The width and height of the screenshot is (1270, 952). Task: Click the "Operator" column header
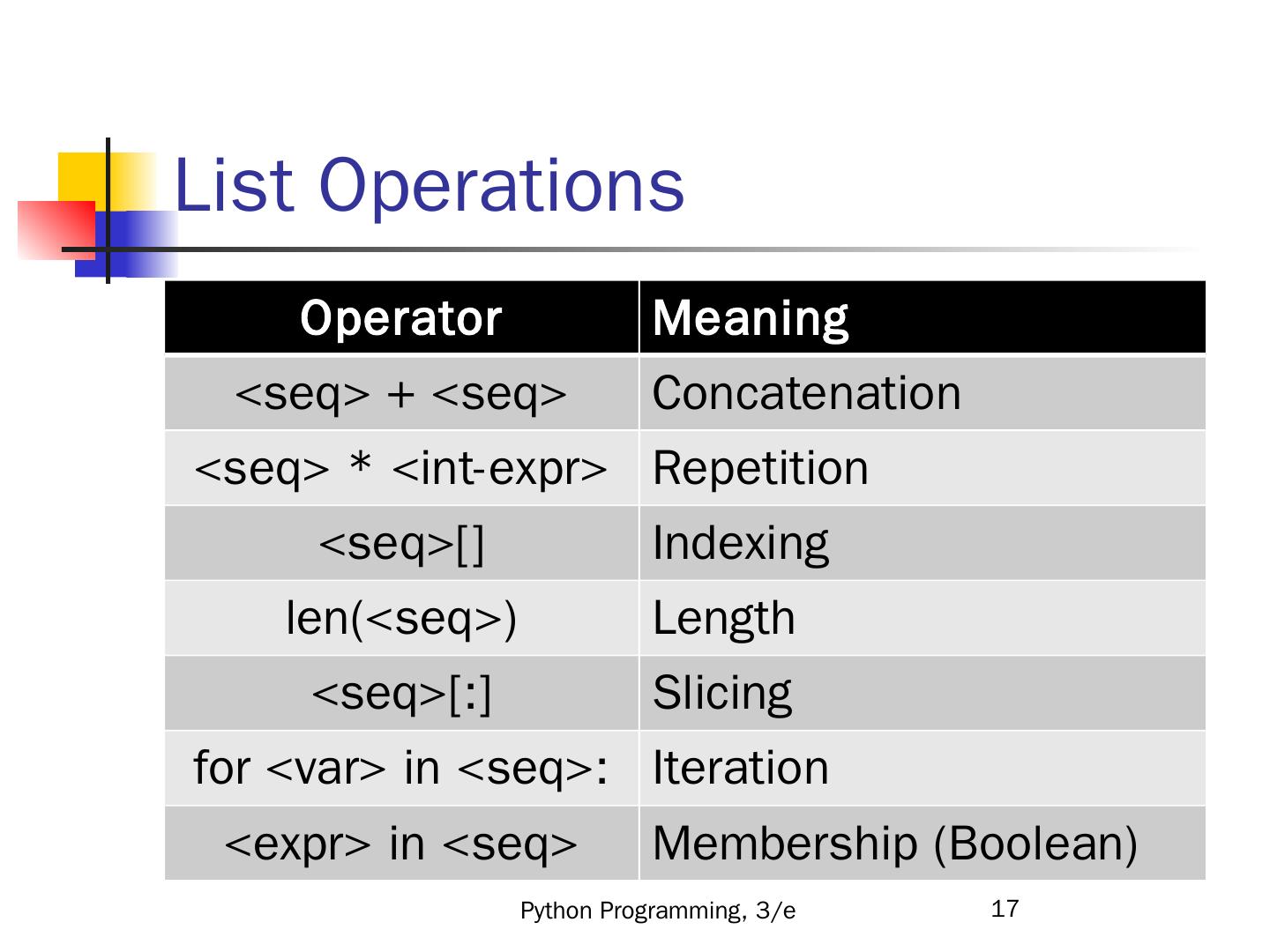(401, 317)
